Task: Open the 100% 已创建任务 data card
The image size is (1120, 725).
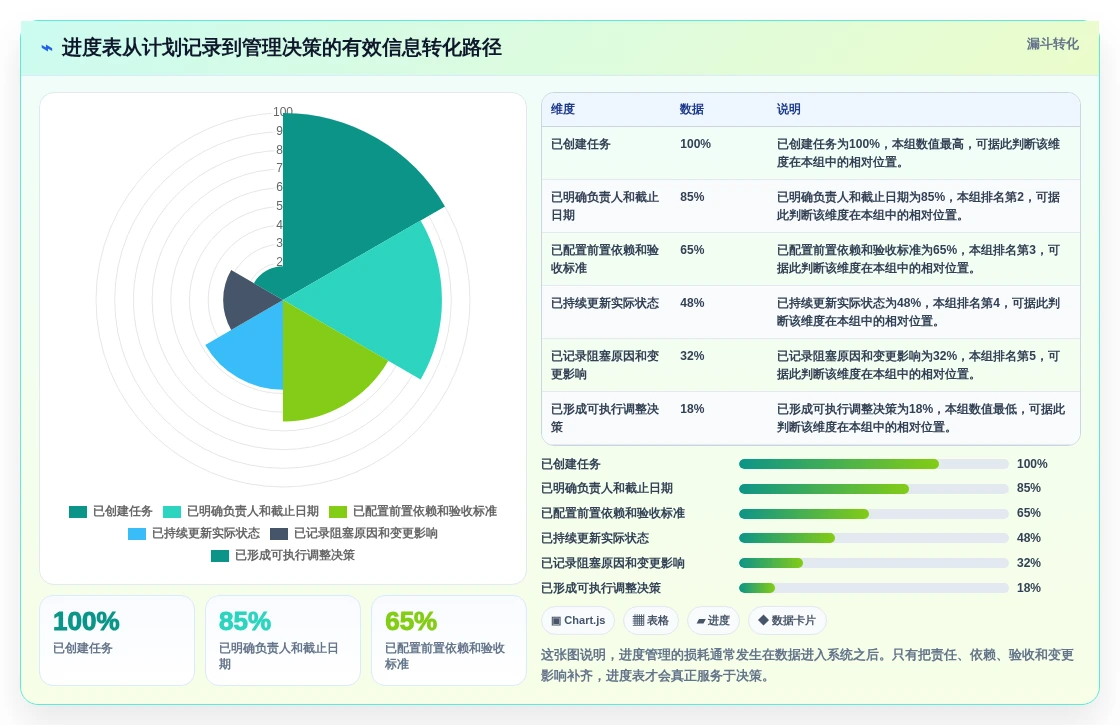Action: point(117,640)
